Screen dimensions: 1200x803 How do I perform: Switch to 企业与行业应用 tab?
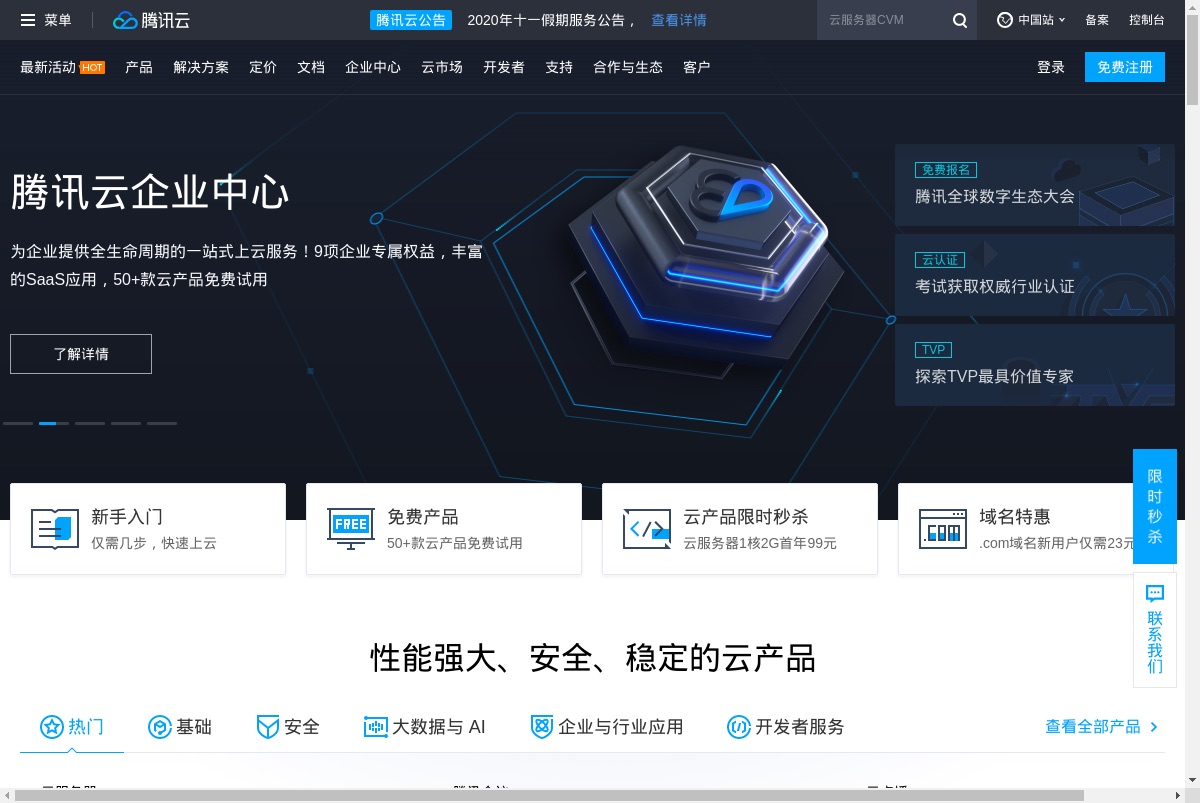tap(607, 727)
